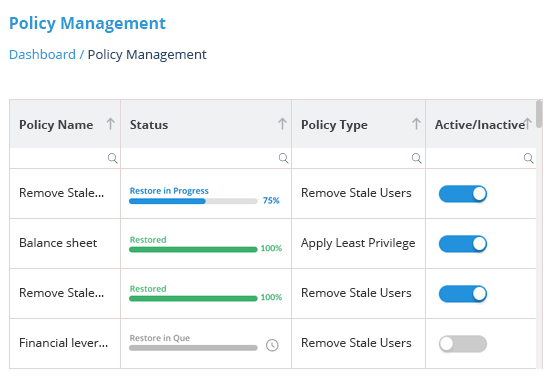
Task: Click the table vertical scrollbar thumb
Action: [539, 114]
